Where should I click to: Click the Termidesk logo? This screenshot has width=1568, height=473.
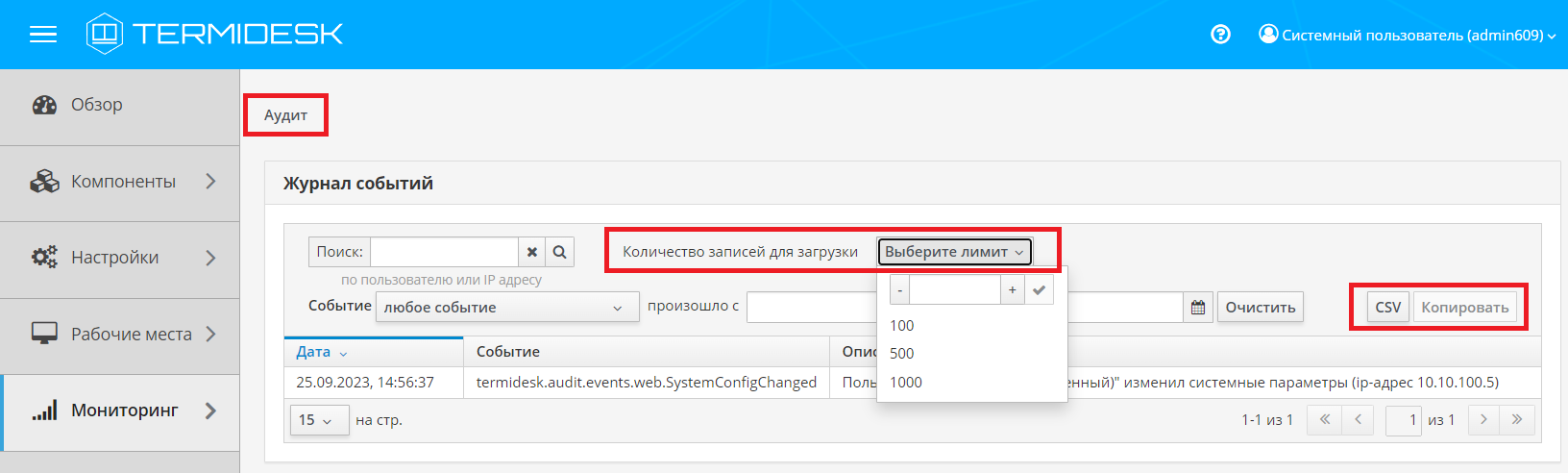(x=215, y=35)
